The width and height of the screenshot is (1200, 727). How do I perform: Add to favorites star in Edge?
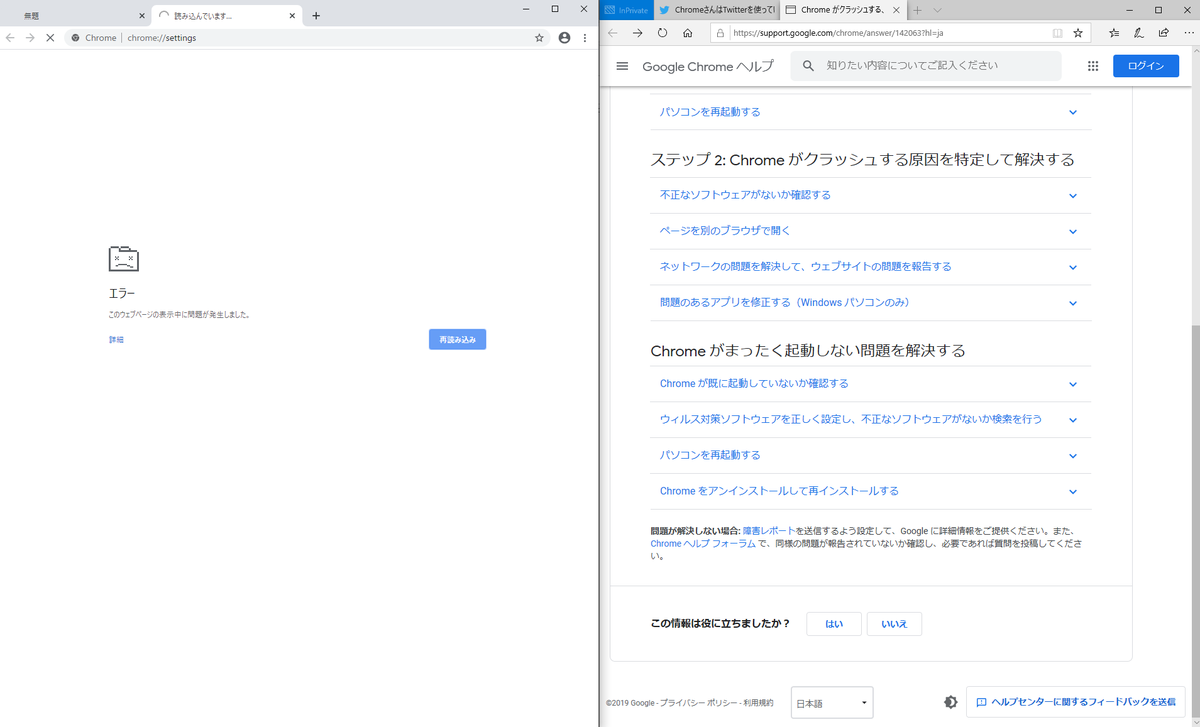[1078, 33]
